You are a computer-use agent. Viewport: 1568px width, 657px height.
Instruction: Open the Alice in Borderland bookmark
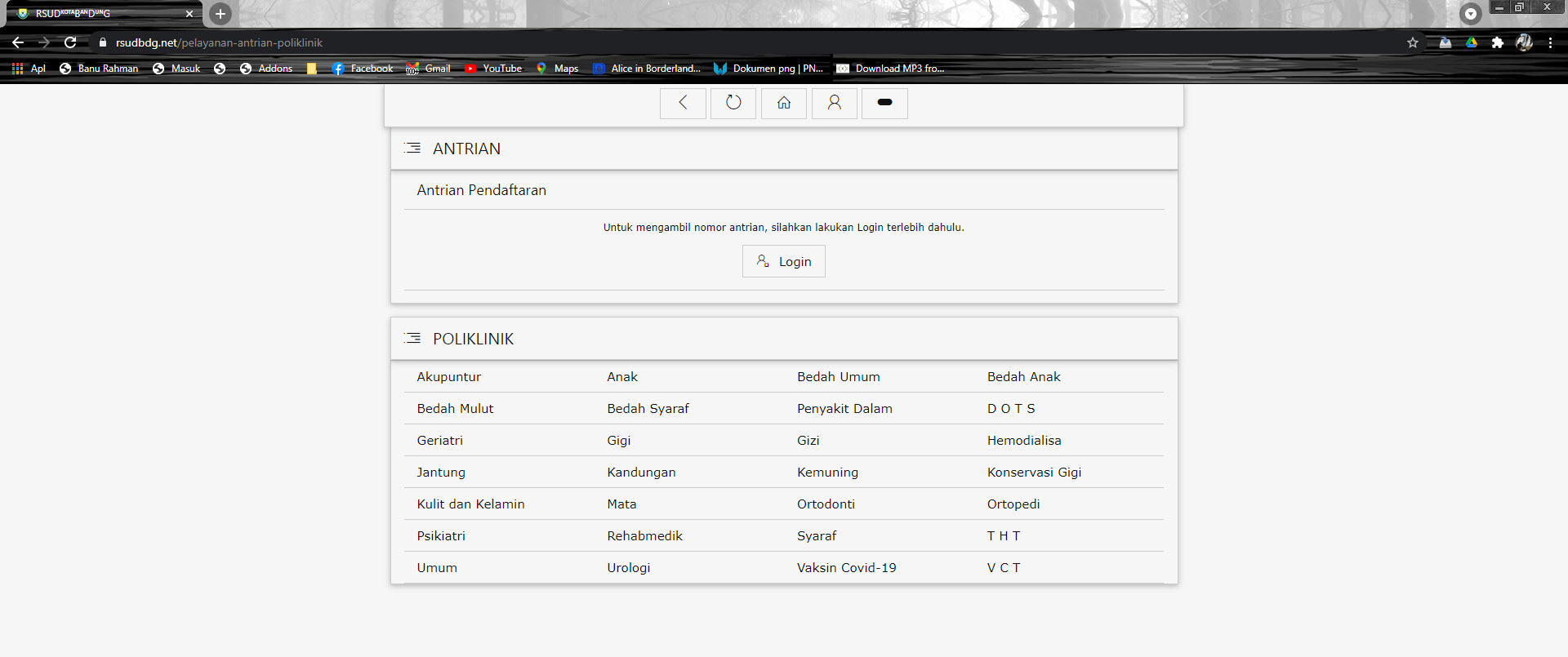click(647, 69)
